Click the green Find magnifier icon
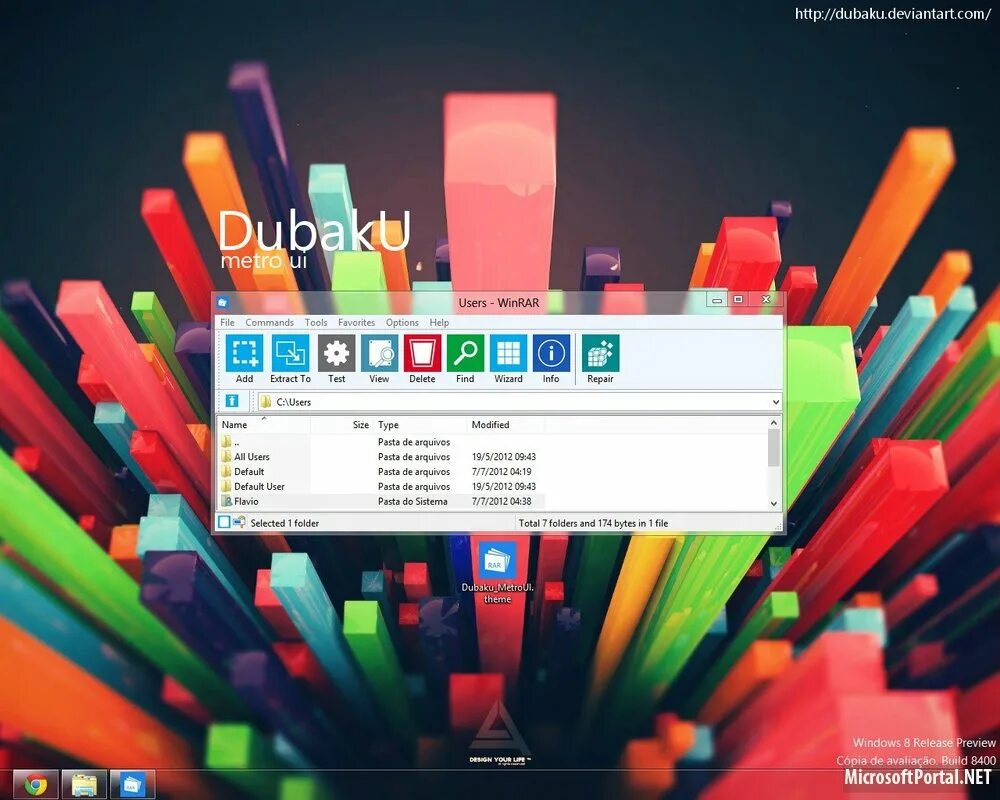 tap(466, 352)
